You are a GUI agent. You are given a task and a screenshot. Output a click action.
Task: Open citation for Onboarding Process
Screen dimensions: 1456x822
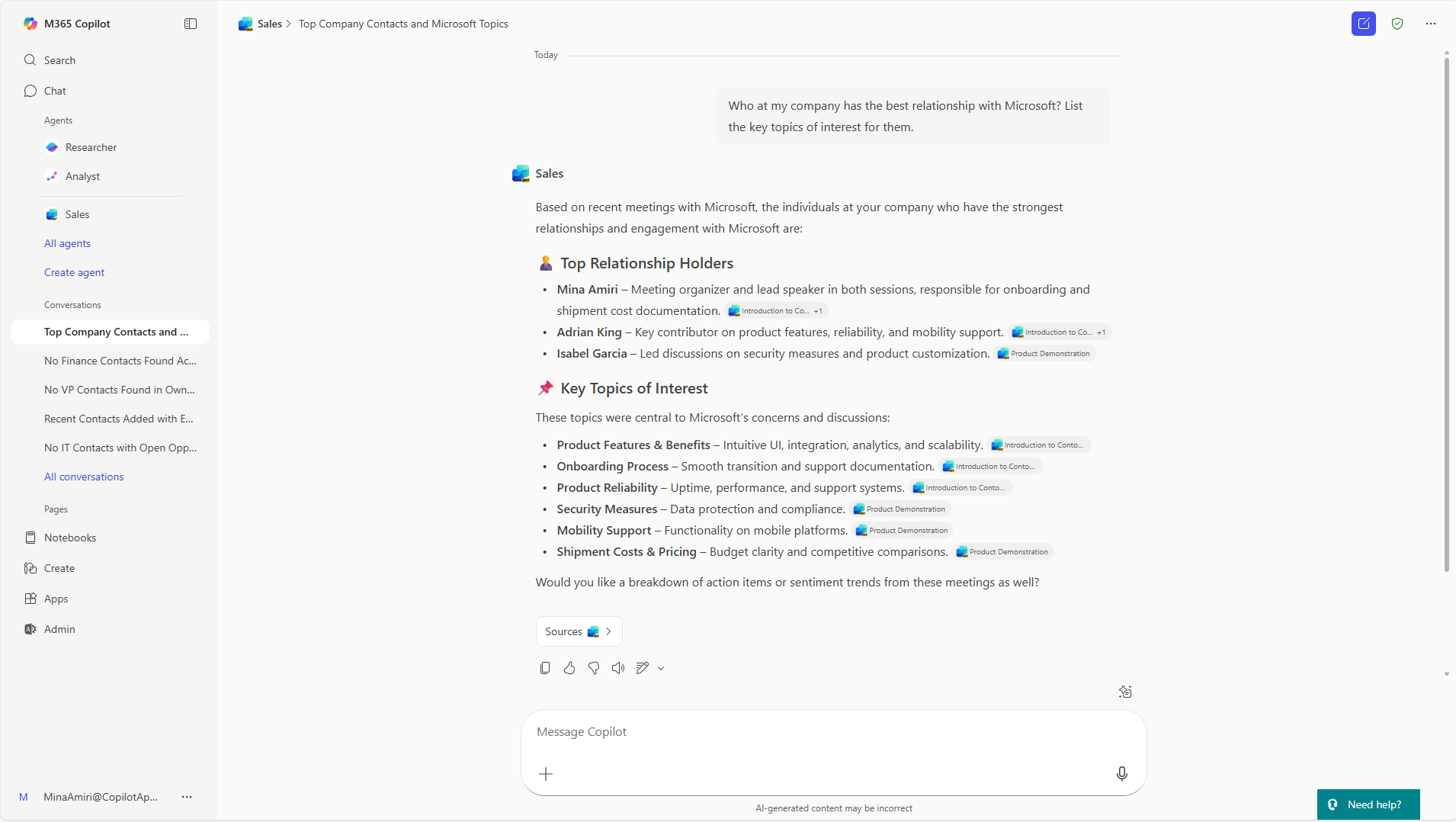click(x=990, y=467)
